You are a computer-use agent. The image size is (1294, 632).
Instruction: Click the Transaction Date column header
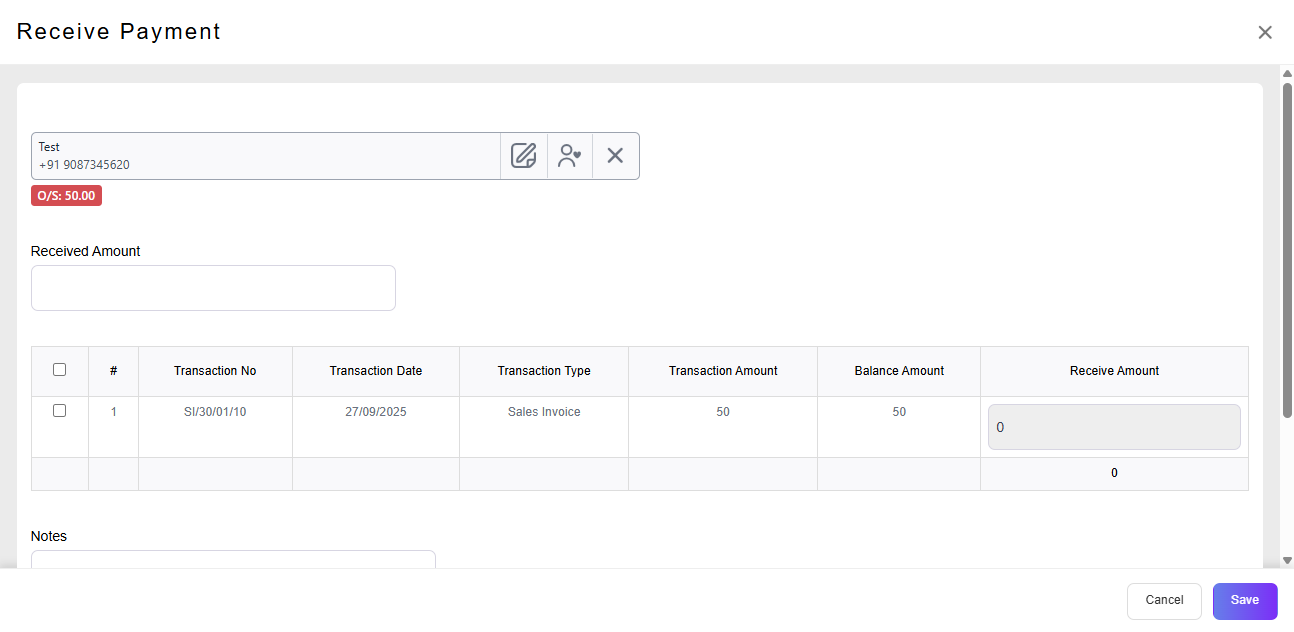(376, 371)
